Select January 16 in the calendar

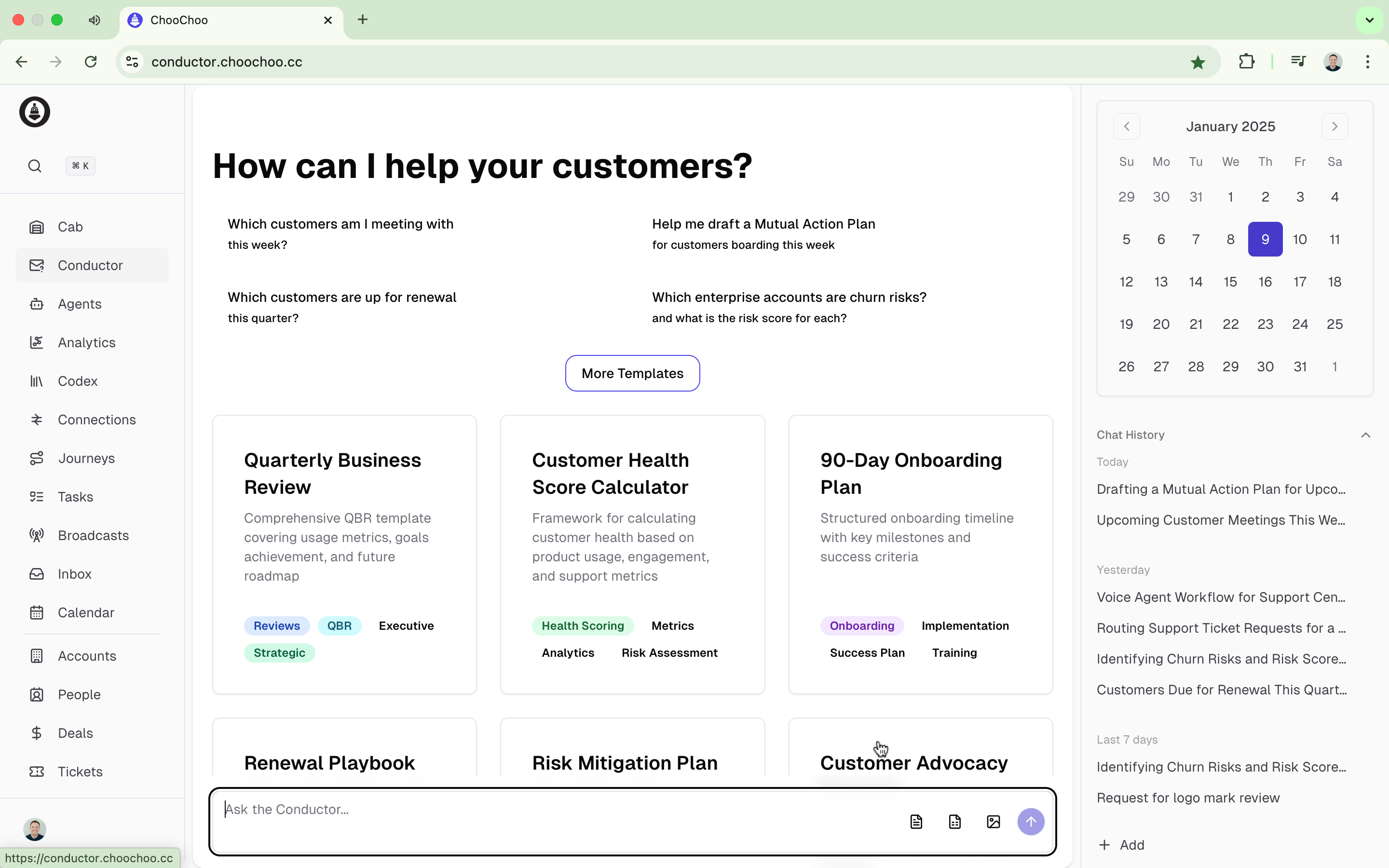click(x=1265, y=281)
